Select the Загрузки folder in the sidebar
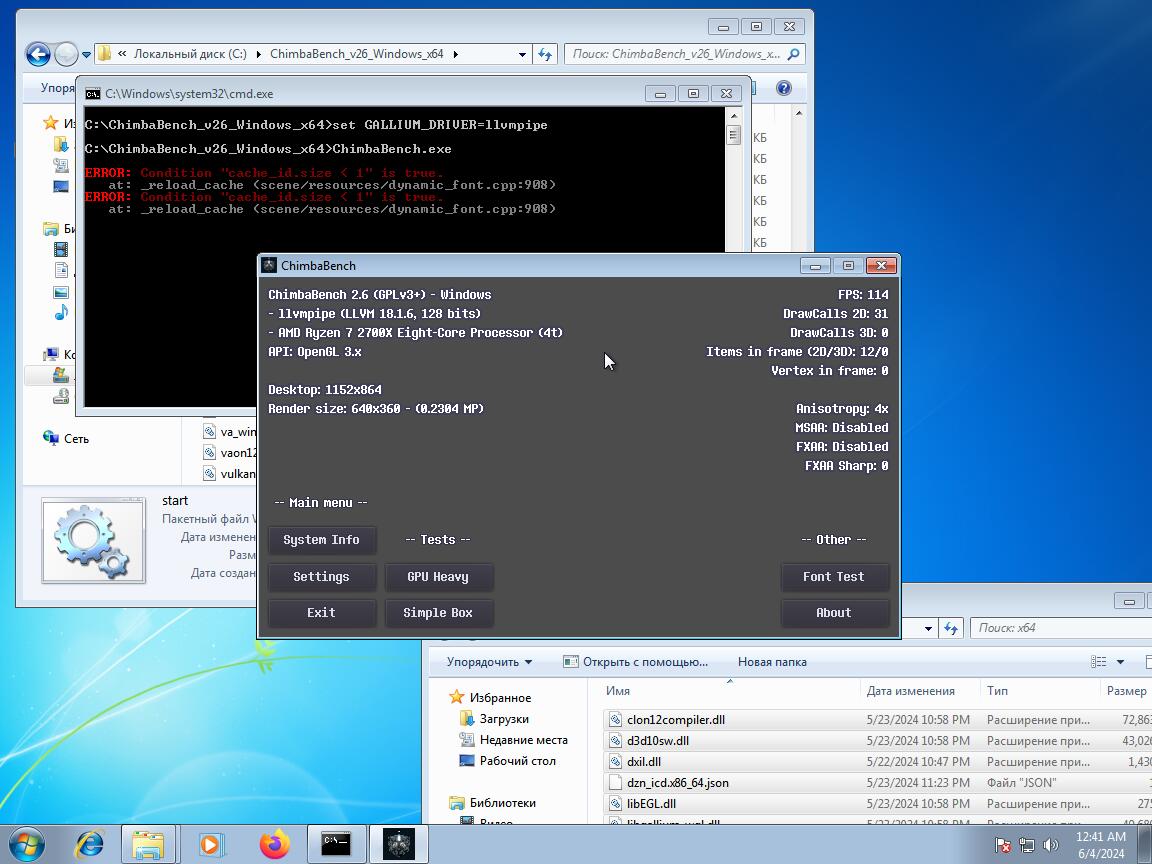Viewport: 1152px width, 864px height. 503,719
